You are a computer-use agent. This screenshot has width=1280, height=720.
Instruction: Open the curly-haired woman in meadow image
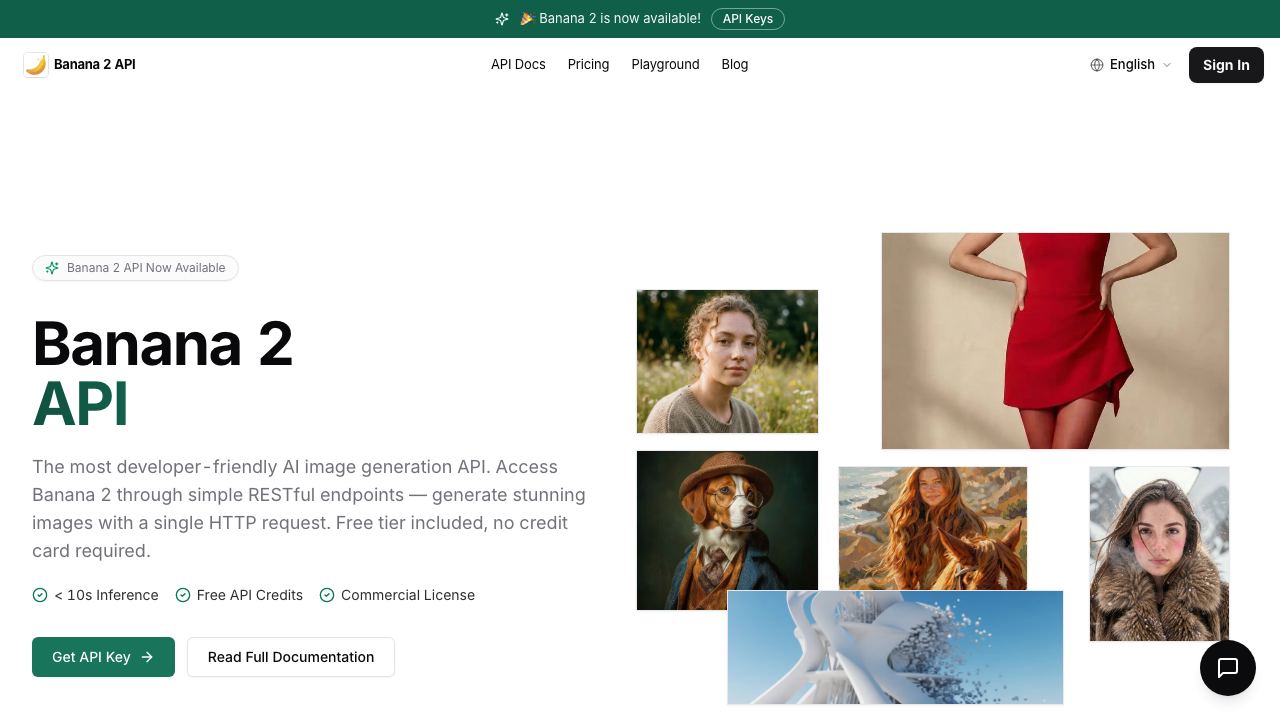727,361
